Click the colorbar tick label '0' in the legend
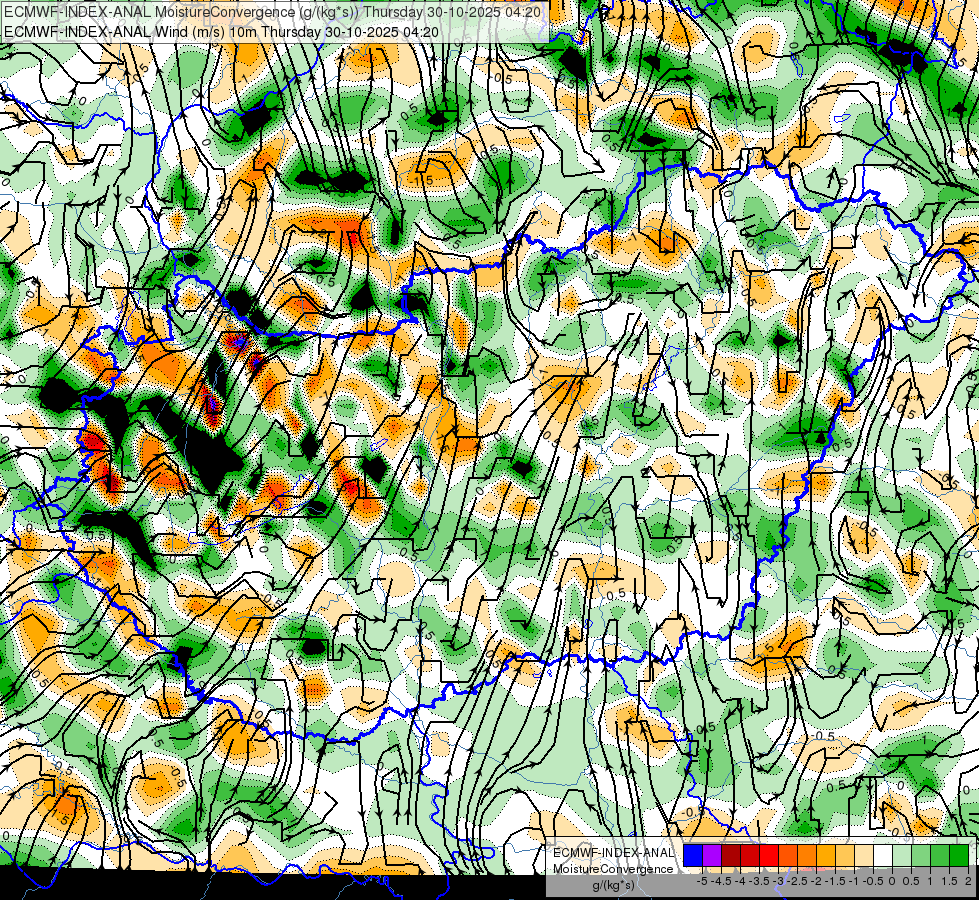The image size is (979, 900). 892,881
